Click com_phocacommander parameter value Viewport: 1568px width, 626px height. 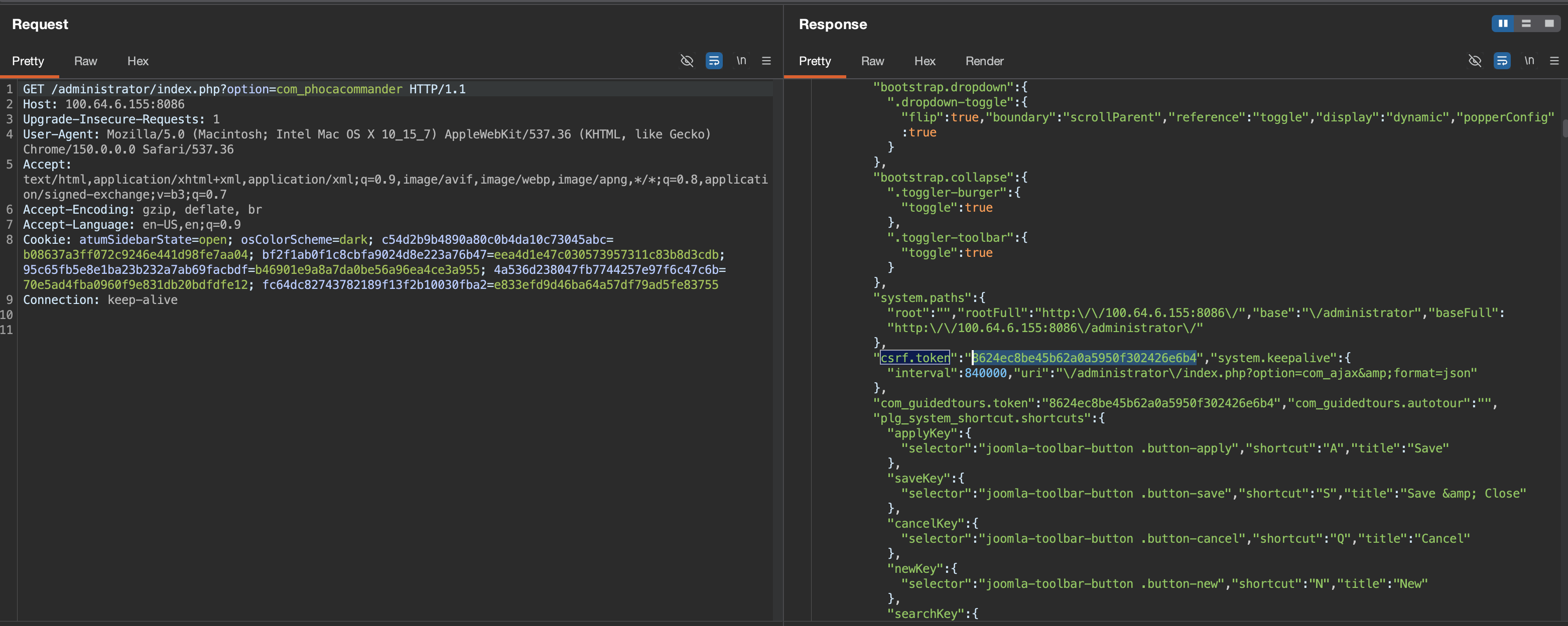point(339,89)
